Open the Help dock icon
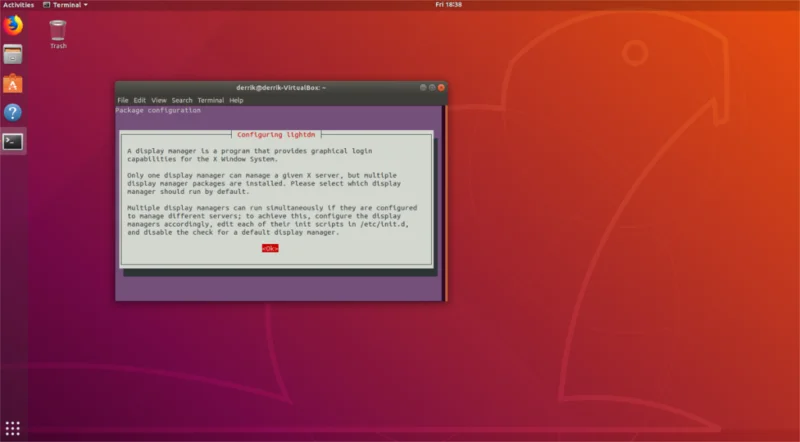The height and width of the screenshot is (442, 800). click(13, 112)
